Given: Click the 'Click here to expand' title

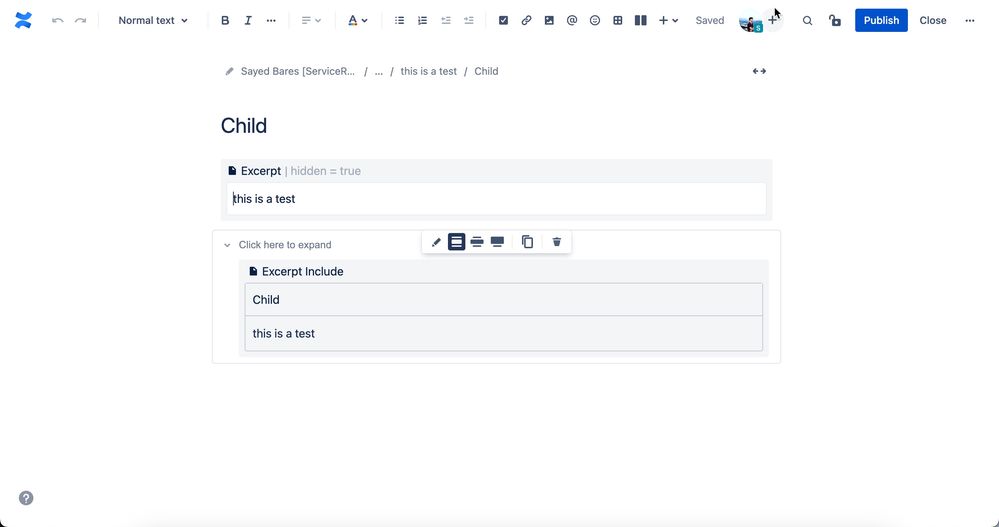Looking at the screenshot, I should (285, 245).
